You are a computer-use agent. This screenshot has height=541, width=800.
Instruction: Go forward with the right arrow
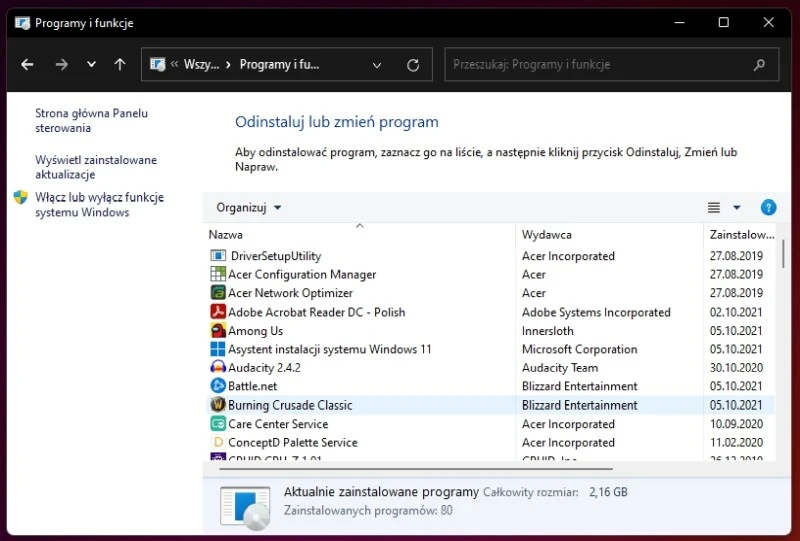pos(62,64)
